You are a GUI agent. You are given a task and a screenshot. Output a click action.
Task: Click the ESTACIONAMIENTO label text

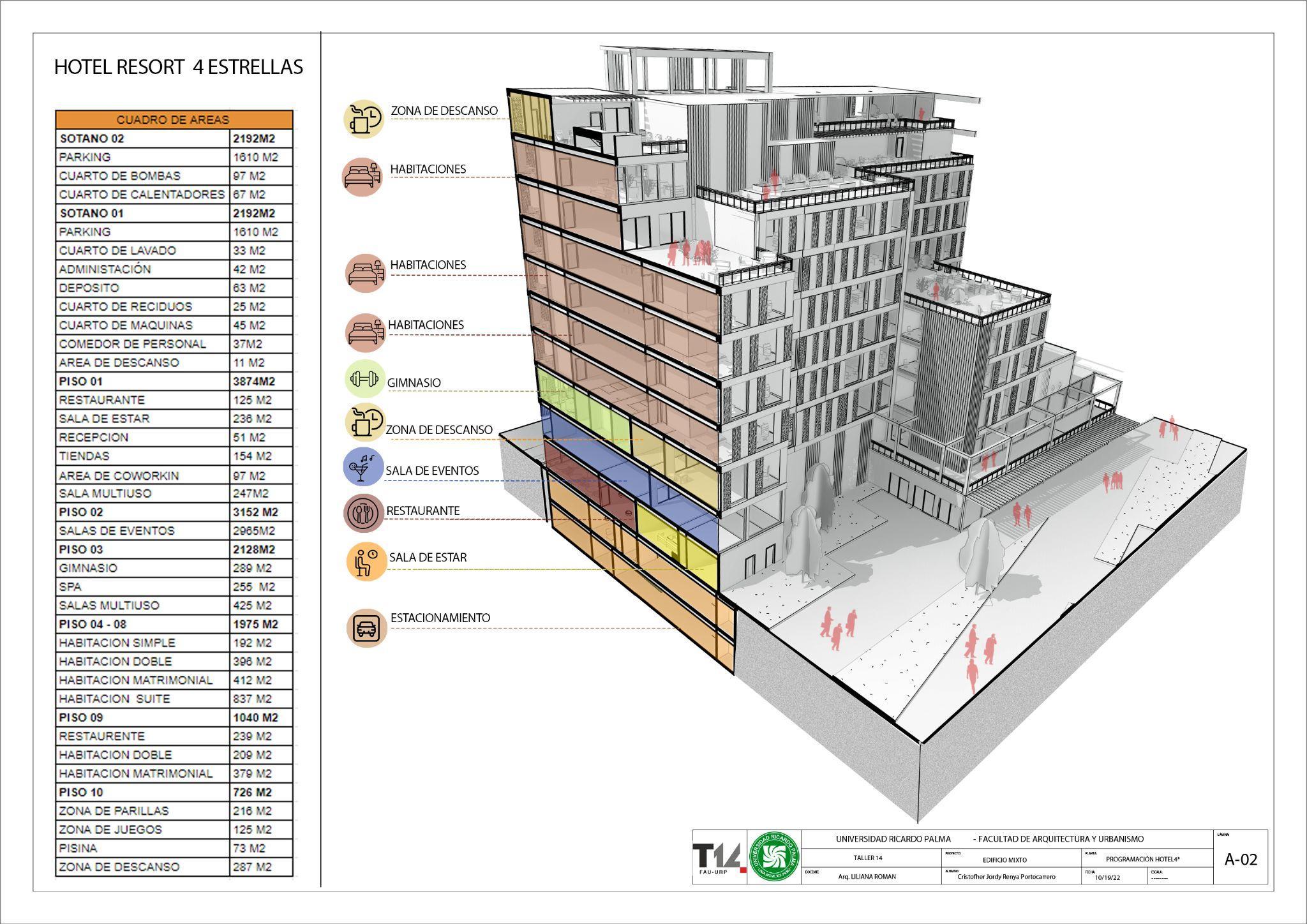[x=440, y=618]
